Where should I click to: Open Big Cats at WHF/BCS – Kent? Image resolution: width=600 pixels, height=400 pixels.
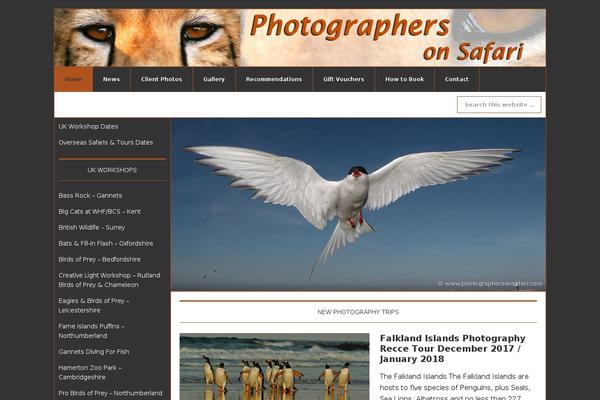pos(99,212)
